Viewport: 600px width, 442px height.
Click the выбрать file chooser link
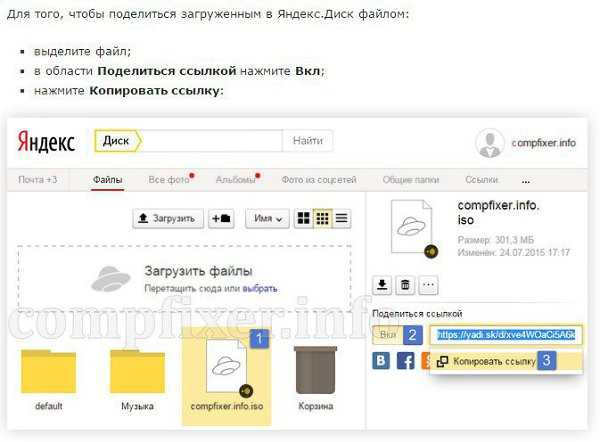(x=260, y=289)
